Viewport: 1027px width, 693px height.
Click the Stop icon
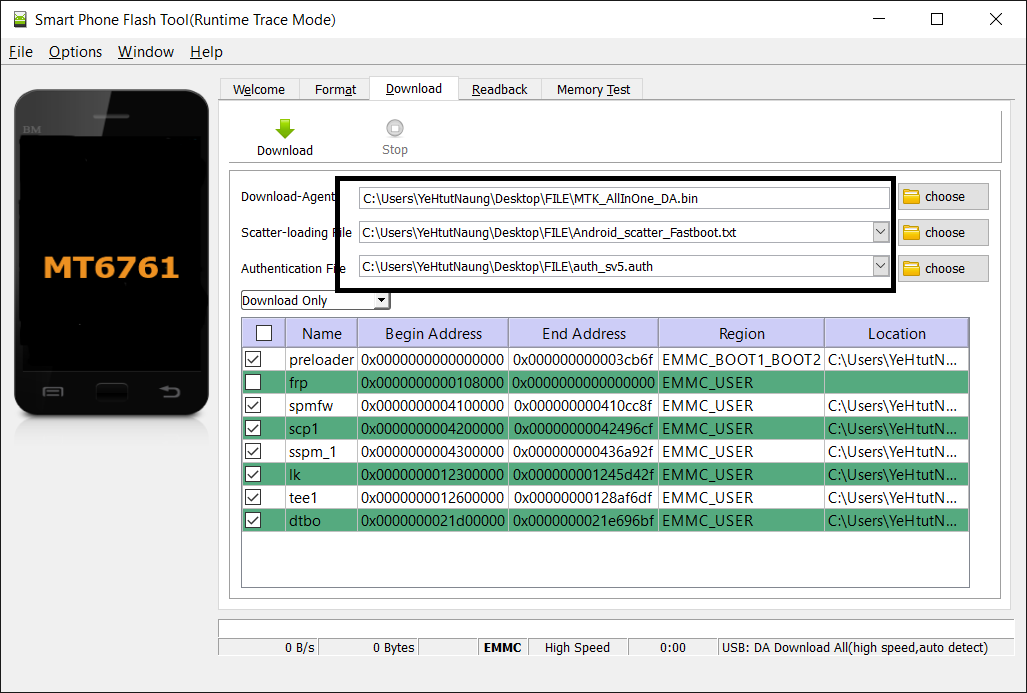394,128
